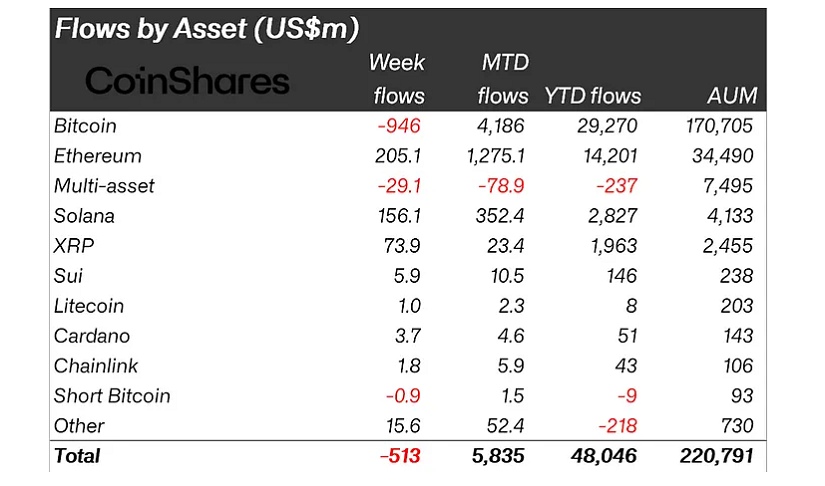The height and width of the screenshot is (486, 825).
Task: Select the Short Bitcoin row label
Action: [x=112, y=396]
